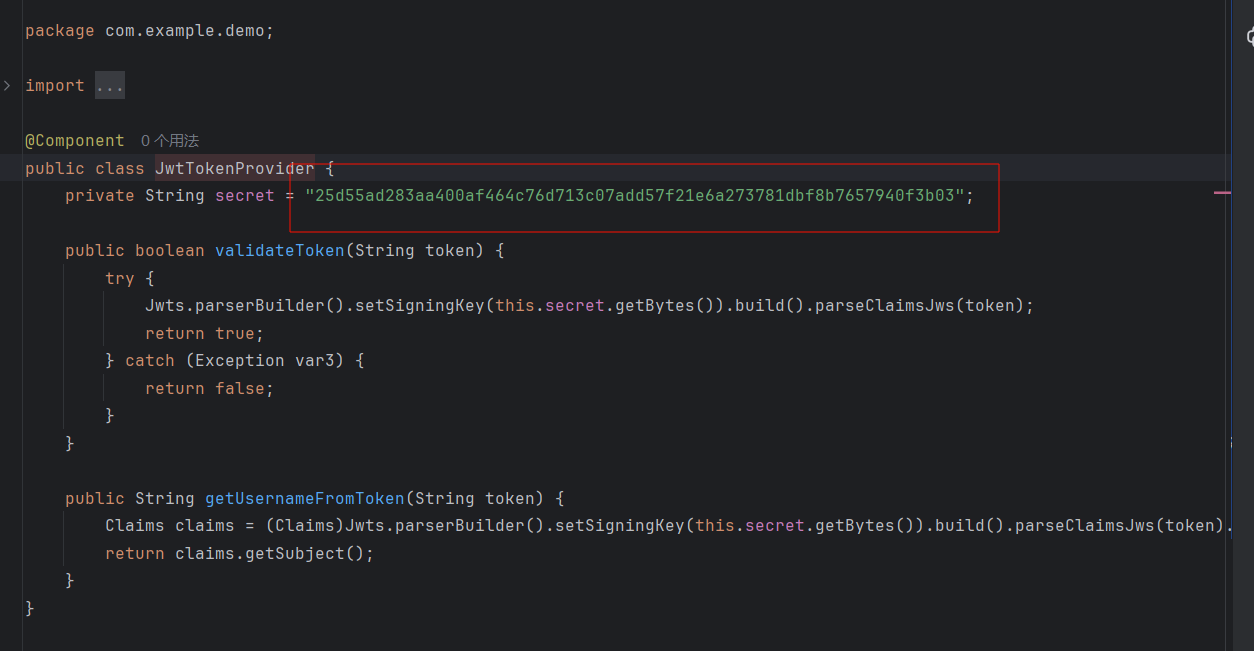Click the package name com.example.demo

point(185,31)
